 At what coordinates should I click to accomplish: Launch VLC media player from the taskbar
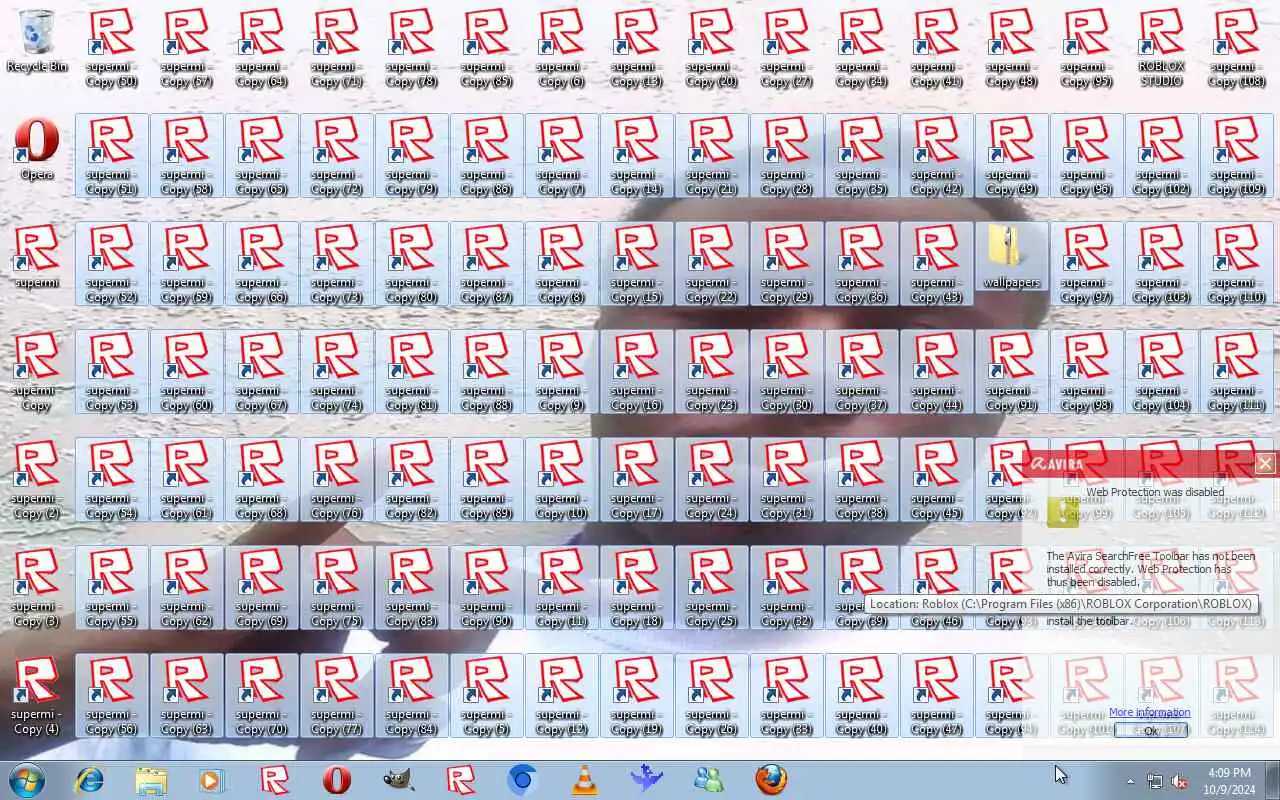coord(584,779)
